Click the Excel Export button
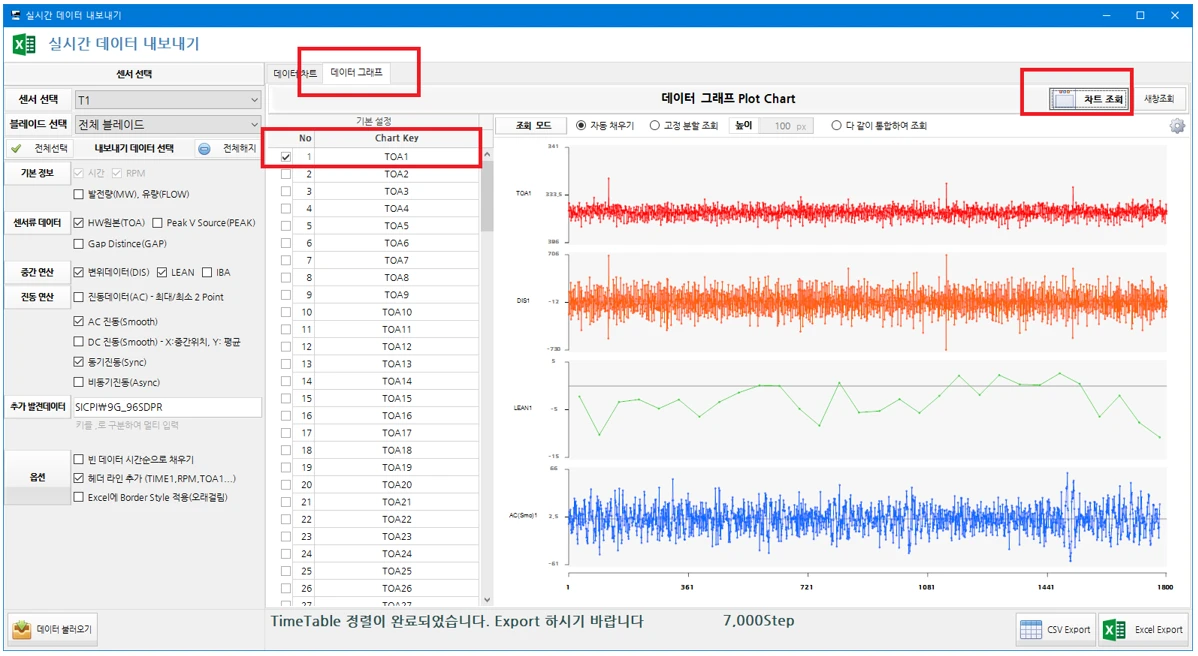 1144,630
